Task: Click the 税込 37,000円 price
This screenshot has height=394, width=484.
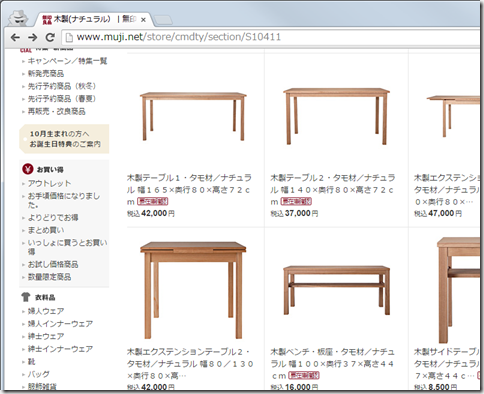Action: (294, 213)
